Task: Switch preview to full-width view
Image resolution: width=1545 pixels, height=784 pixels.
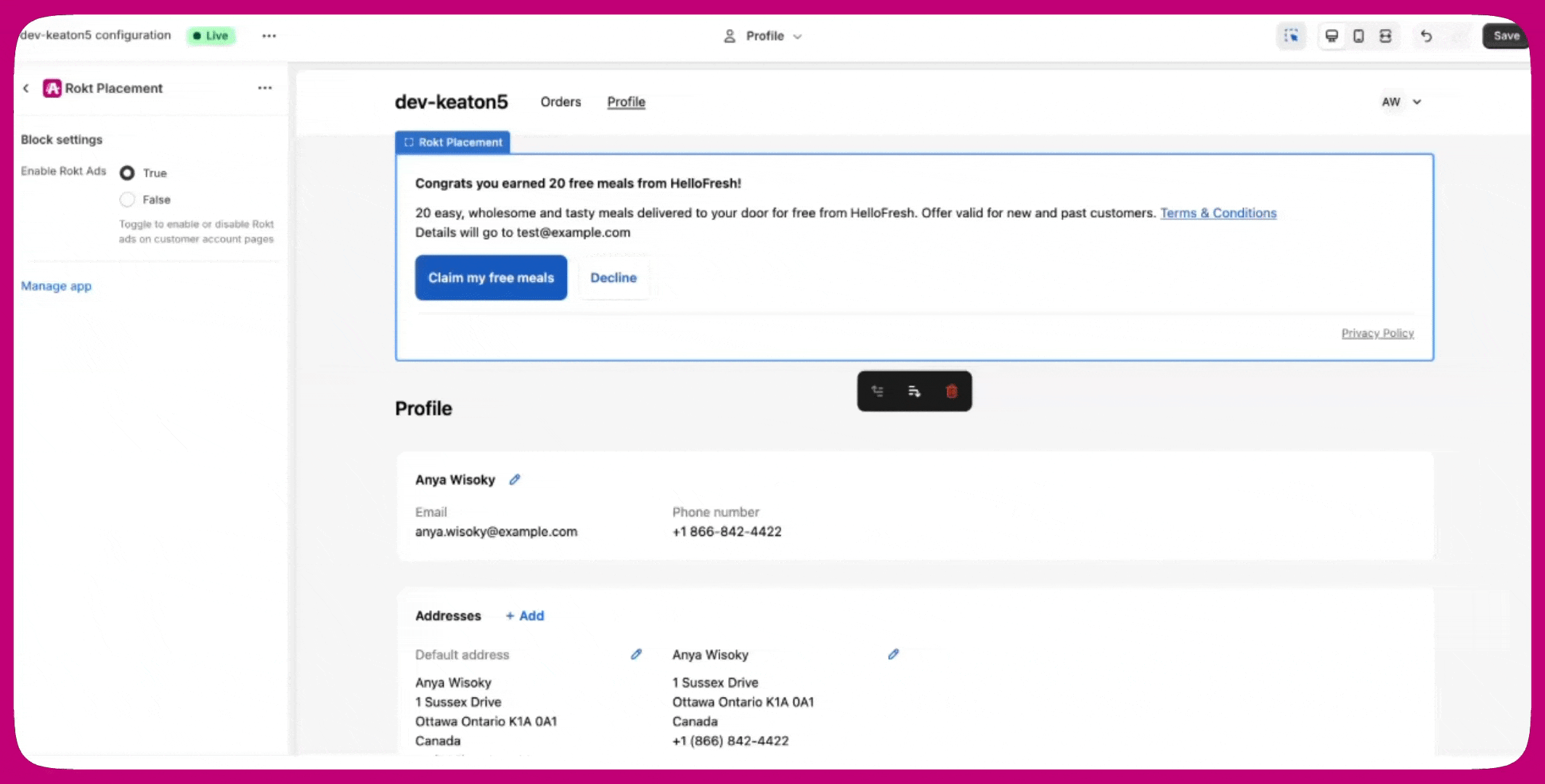Action: (x=1385, y=36)
